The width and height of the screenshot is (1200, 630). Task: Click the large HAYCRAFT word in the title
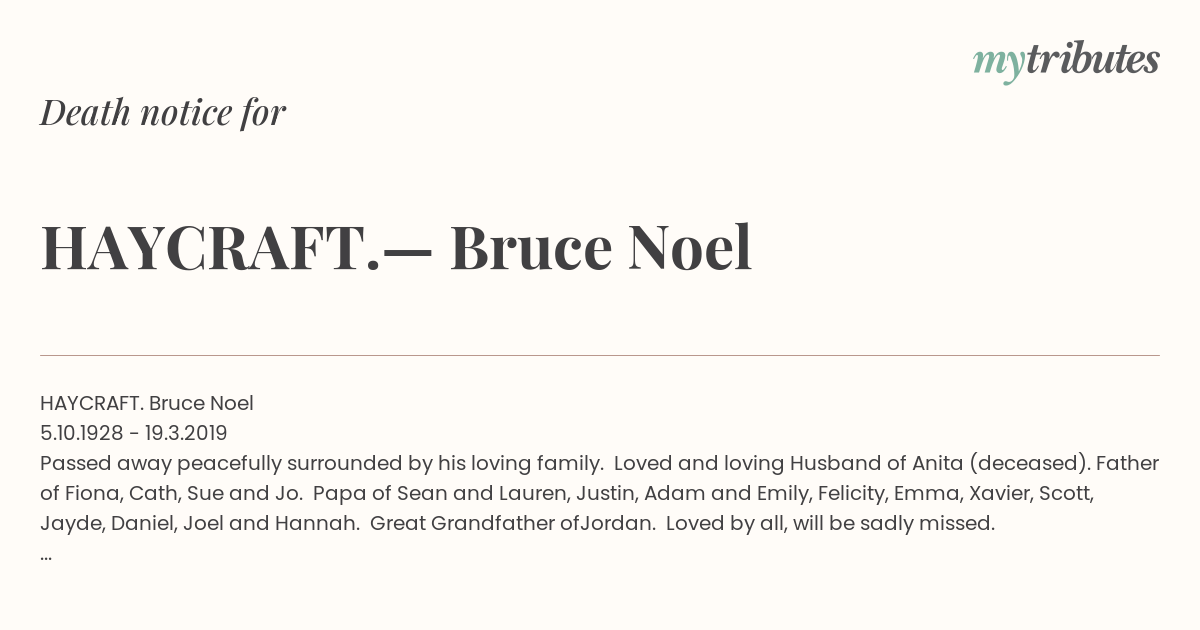(x=210, y=248)
